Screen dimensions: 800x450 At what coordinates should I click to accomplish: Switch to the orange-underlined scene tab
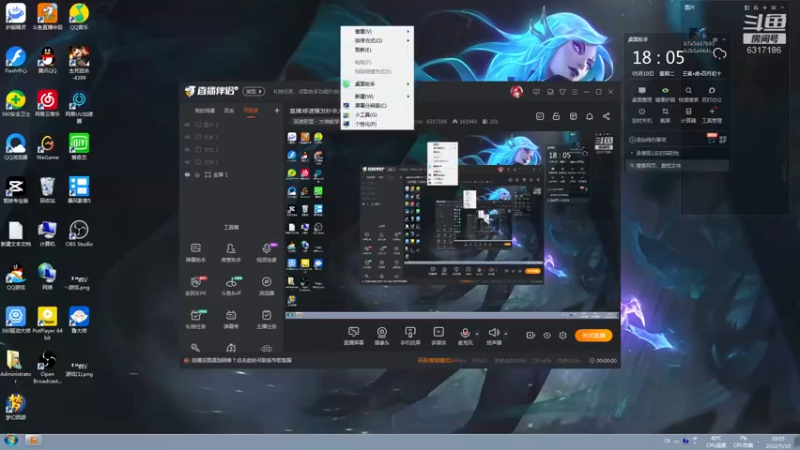coord(251,111)
